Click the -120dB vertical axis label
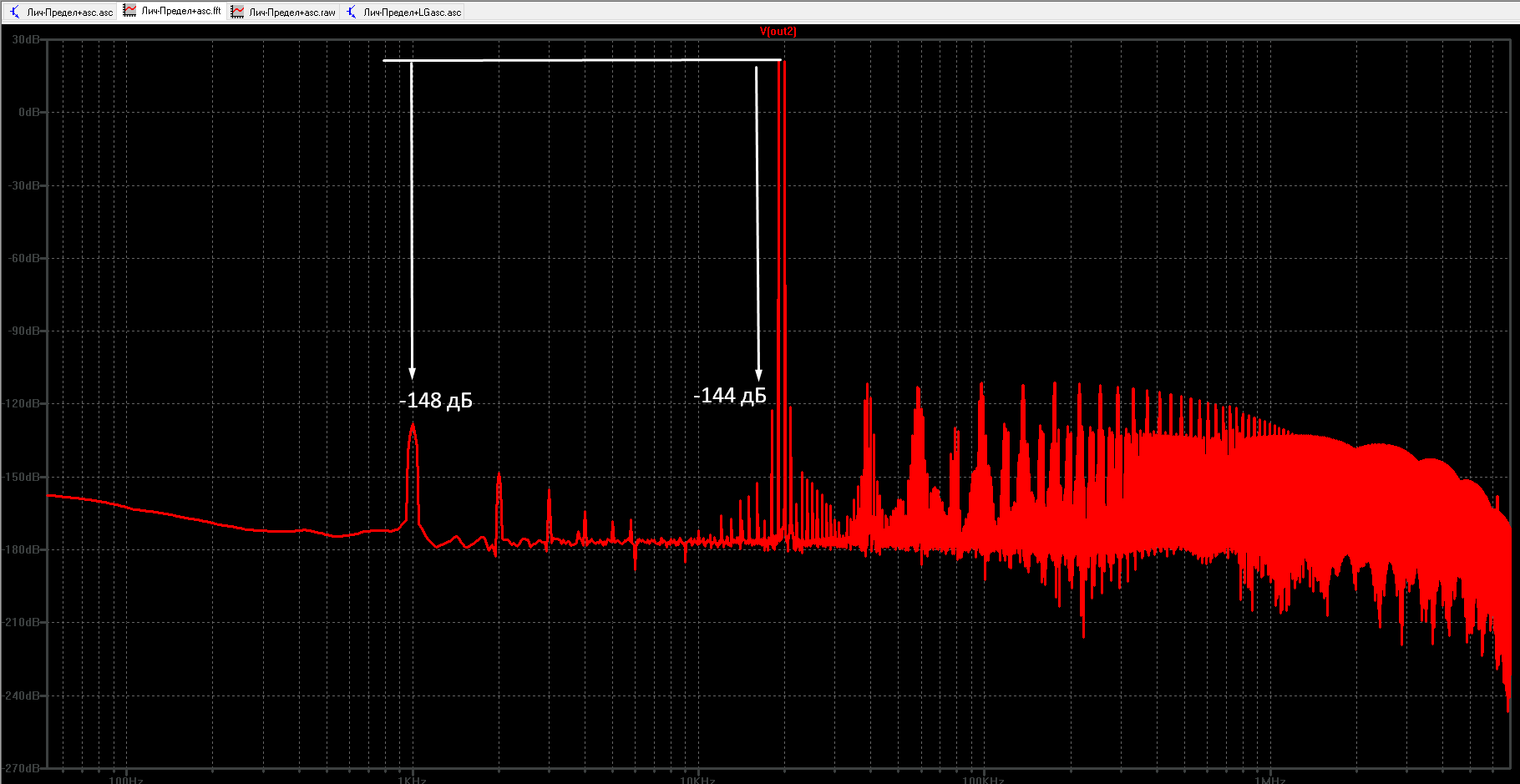1520x784 pixels. point(22,403)
